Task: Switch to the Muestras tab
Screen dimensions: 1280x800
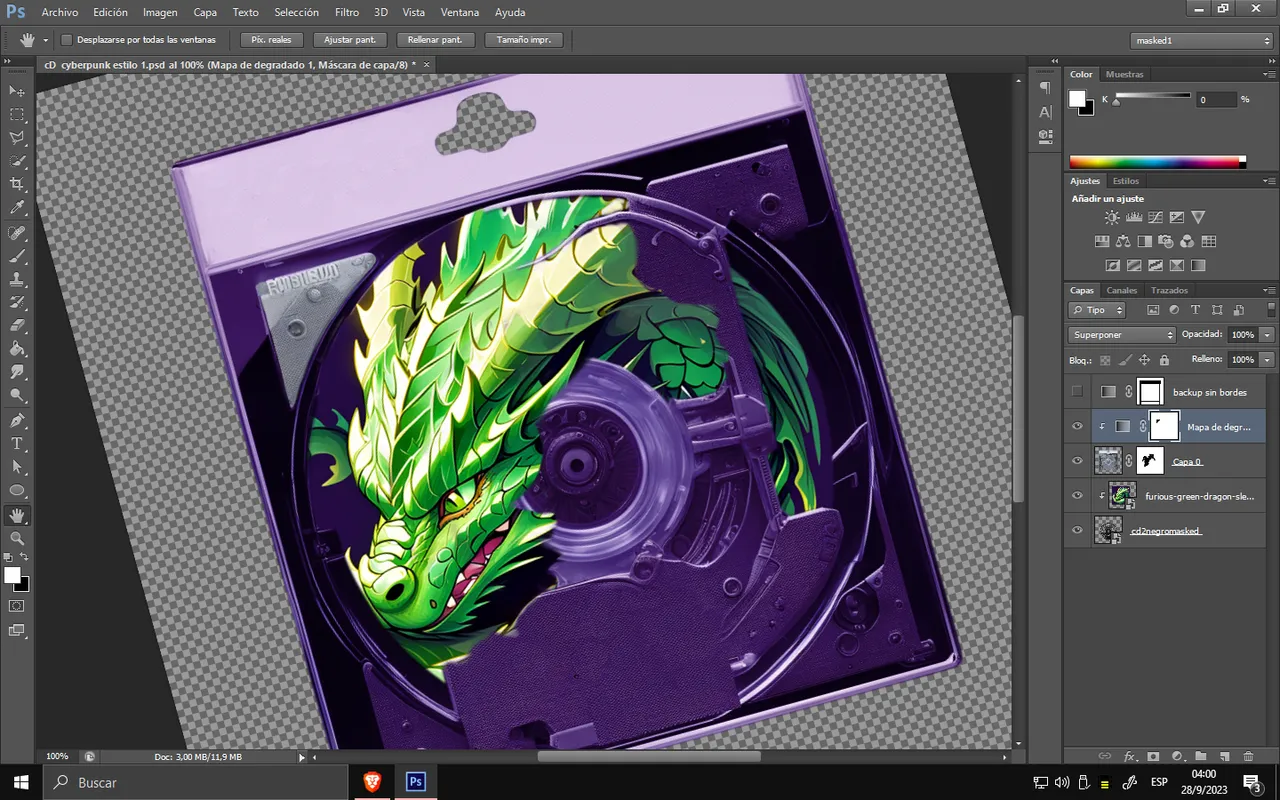Action: [x=1125, y=74]
